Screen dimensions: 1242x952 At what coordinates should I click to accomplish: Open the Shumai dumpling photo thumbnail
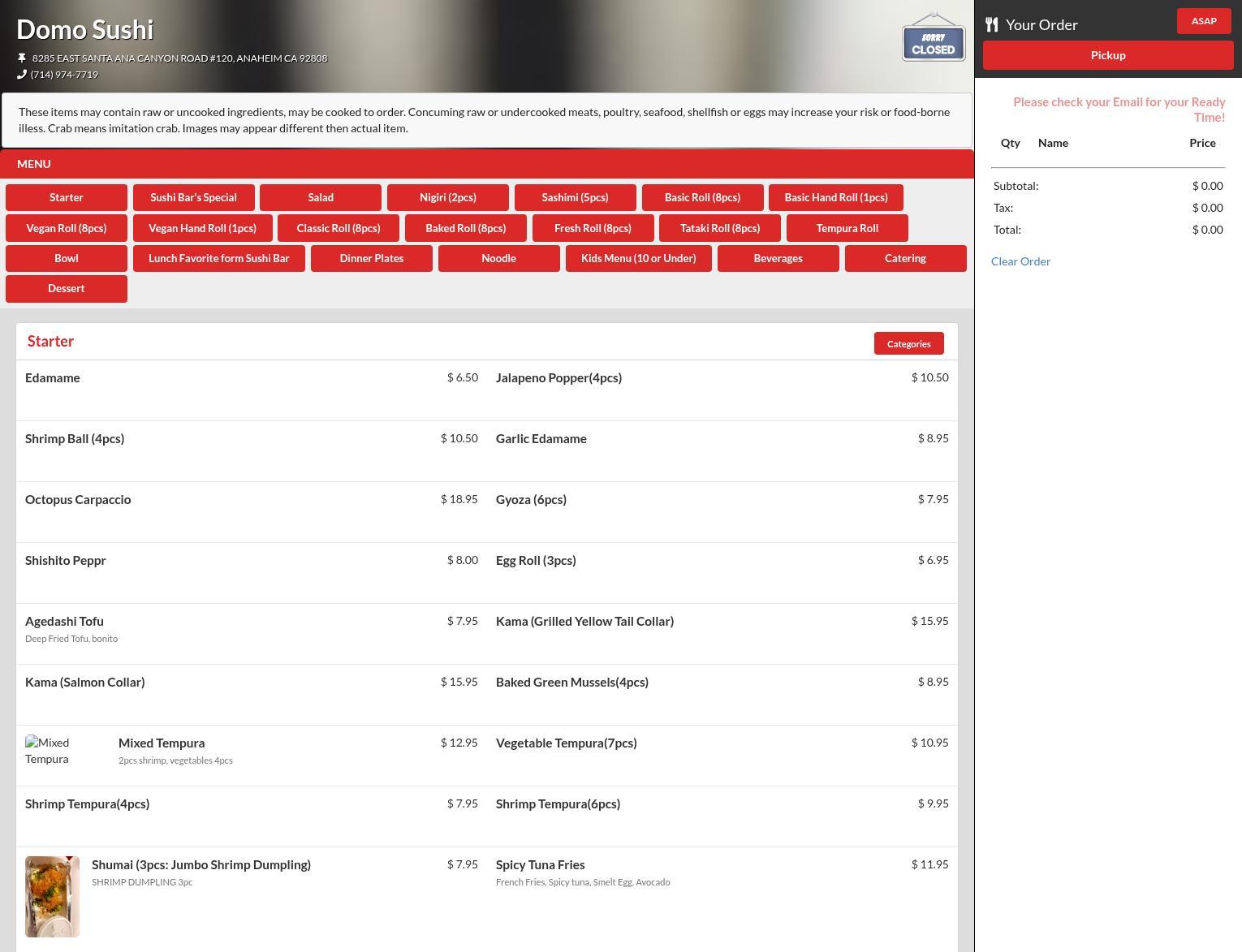pos(52,896)
